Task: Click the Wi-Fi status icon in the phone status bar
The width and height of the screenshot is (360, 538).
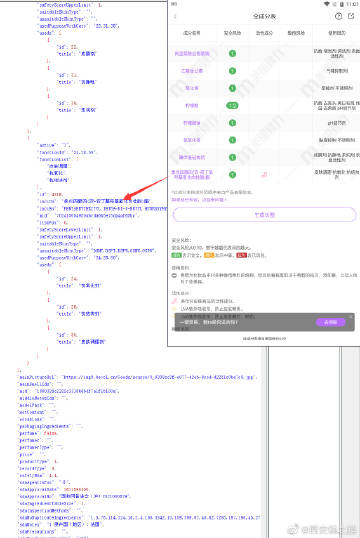Action: pyautogui.click(x=326, y=4)
